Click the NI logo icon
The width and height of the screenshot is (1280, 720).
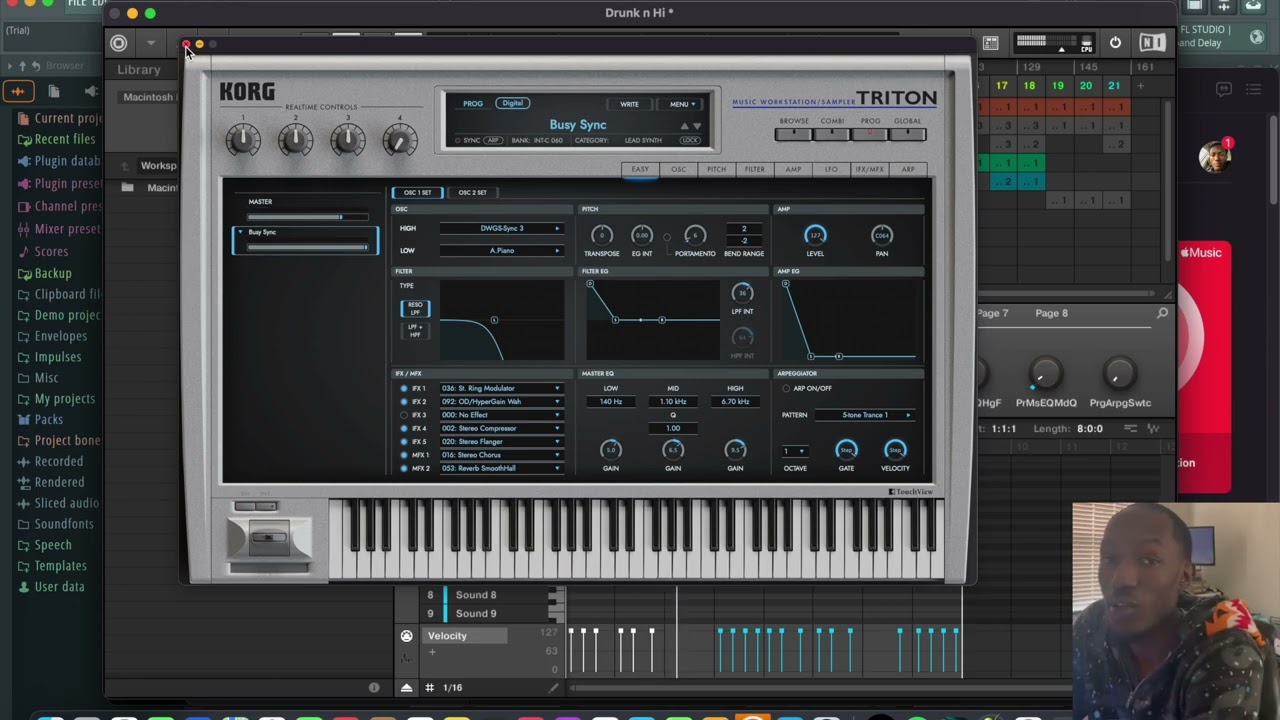click(x=1152, y=43)
